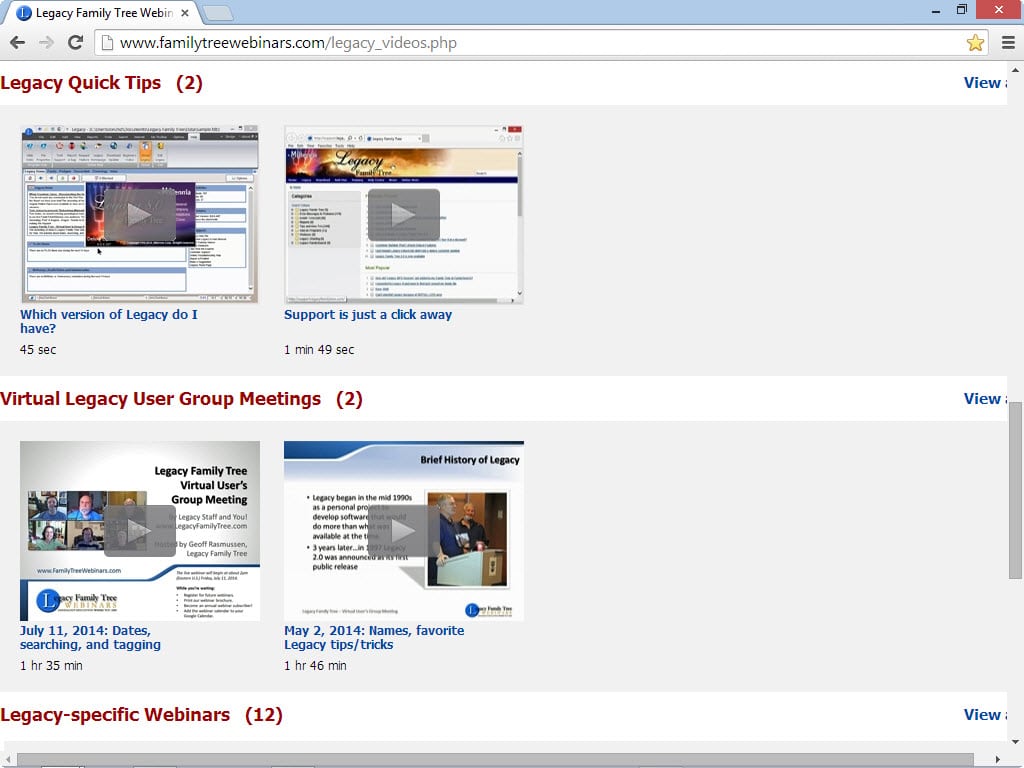The width and height of the screenshot is (1024, 768).
Task: Close the Legacy Family Tree Webinars tab
Action: click(x=185, y=13)
